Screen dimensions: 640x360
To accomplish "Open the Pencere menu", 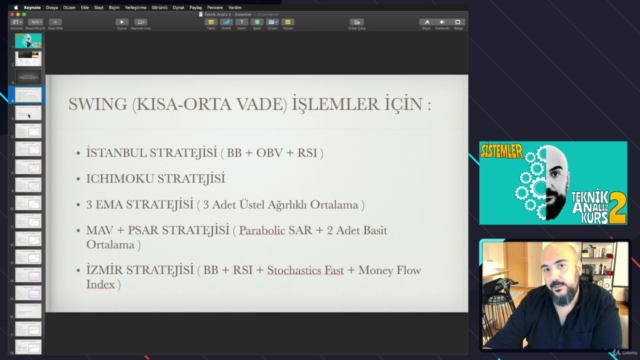I will [x=215, y=7].
